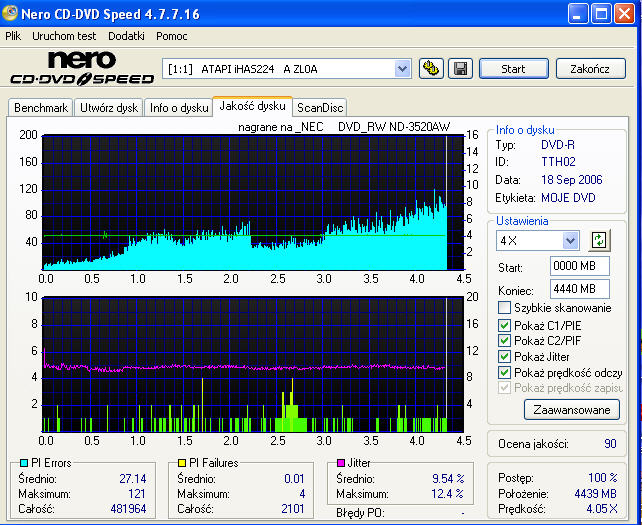Switch to the ScanDisc tab
This screenshot has width=642, height=525.
[x=320, y=108]
